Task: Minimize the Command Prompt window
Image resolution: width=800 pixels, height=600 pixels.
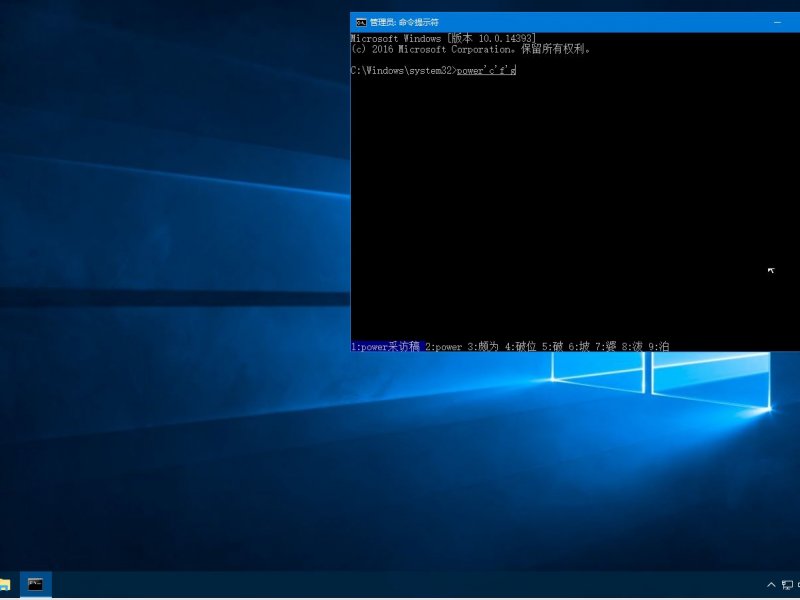Action: coord(778,22)
